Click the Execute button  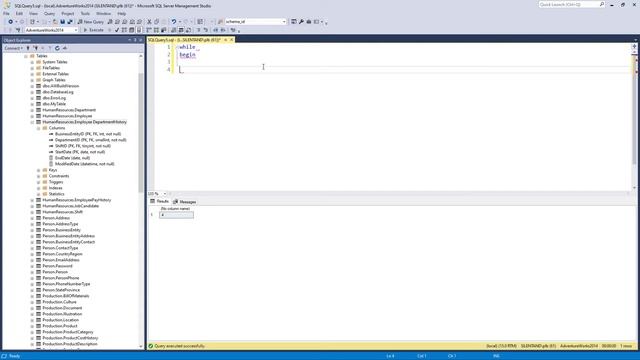pyautogui.click(x=94, y=30)
